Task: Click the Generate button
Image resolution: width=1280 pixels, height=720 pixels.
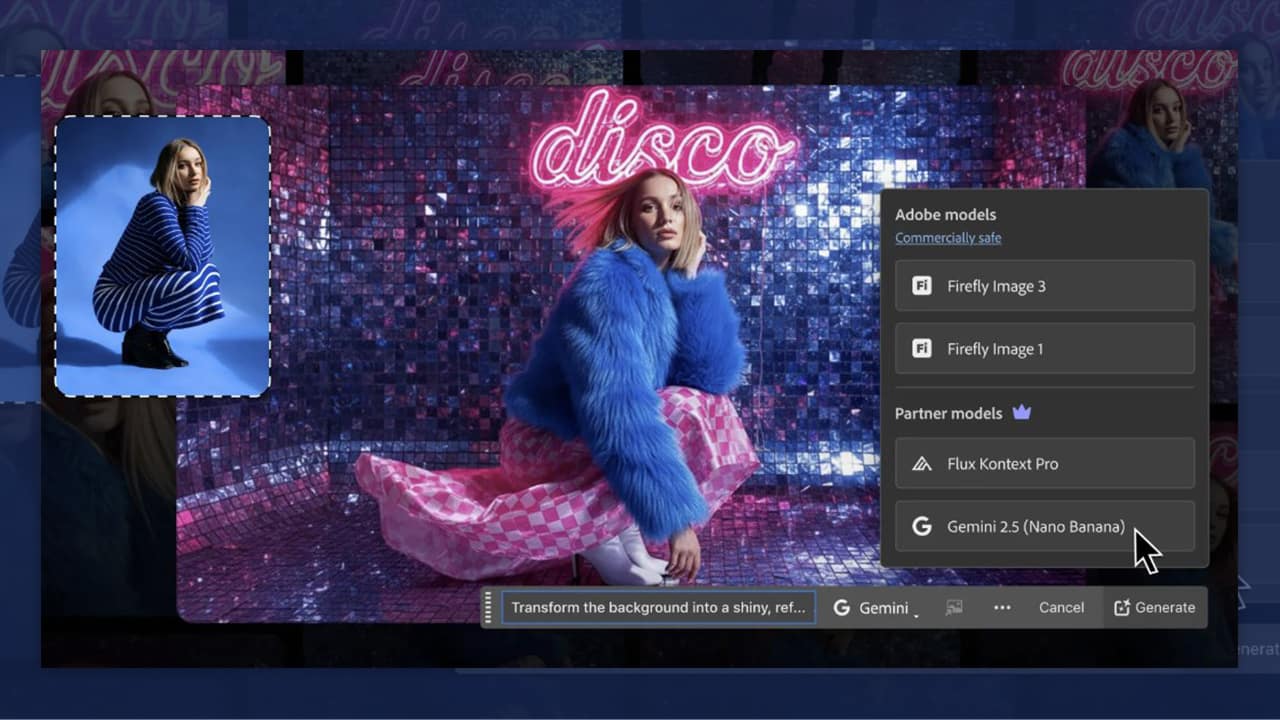Action: tap(1155, 607)
